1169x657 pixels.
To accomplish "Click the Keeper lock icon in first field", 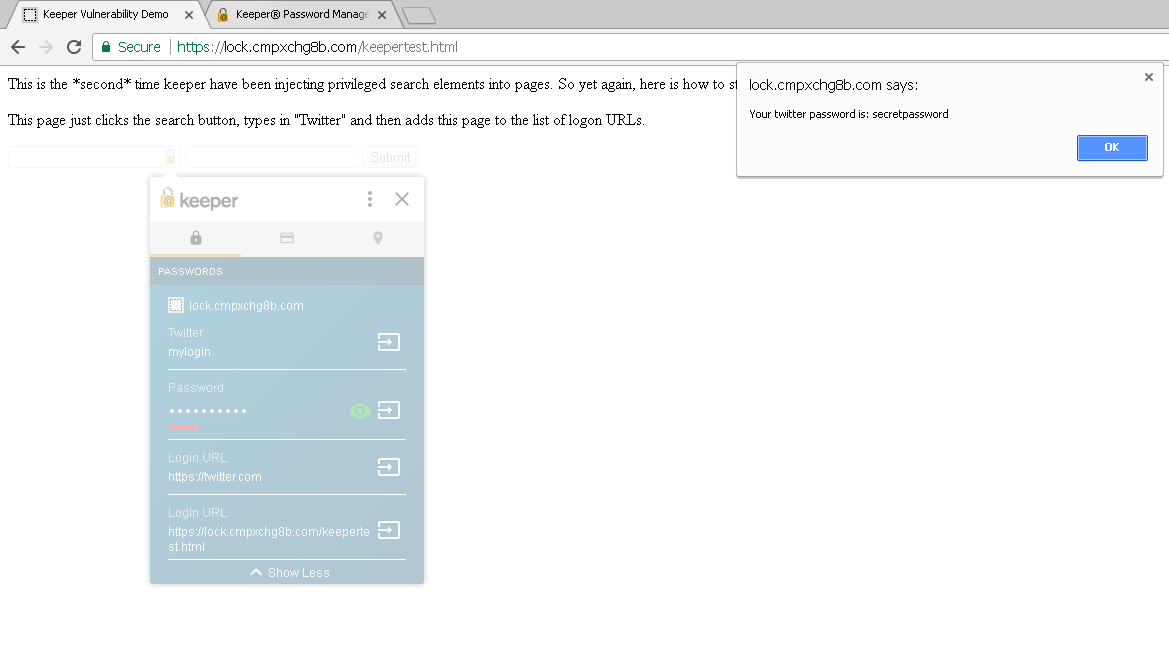I will pos(170,157).
